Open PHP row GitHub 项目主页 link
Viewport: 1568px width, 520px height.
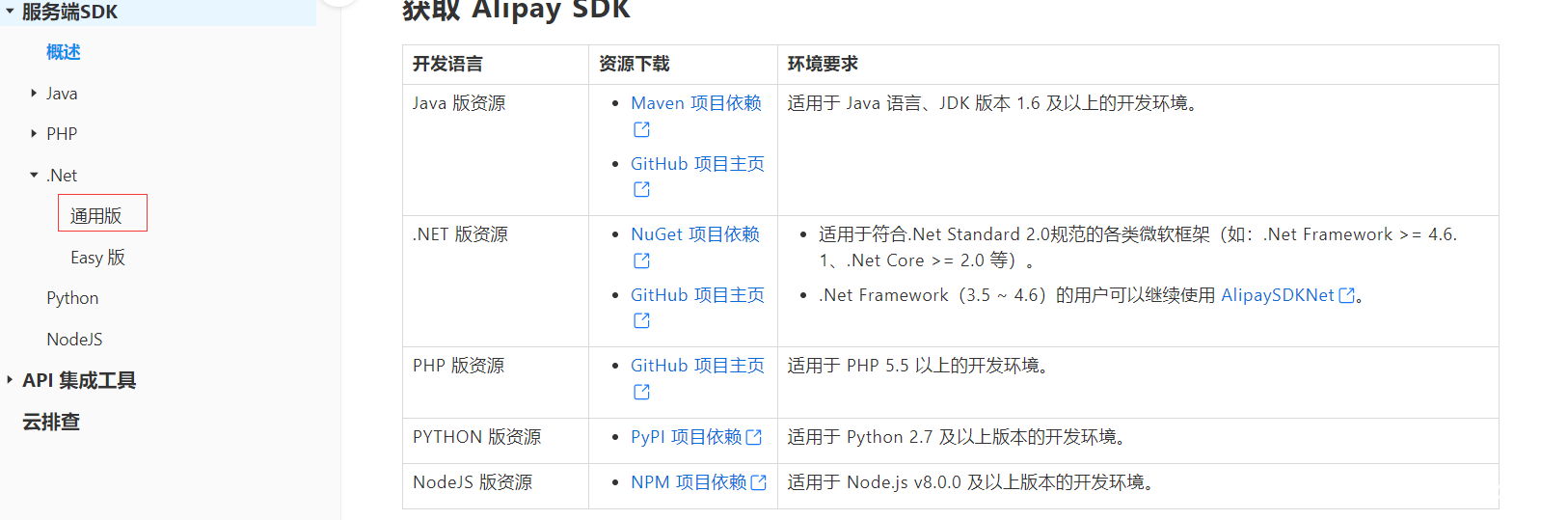tap(697, 366)
